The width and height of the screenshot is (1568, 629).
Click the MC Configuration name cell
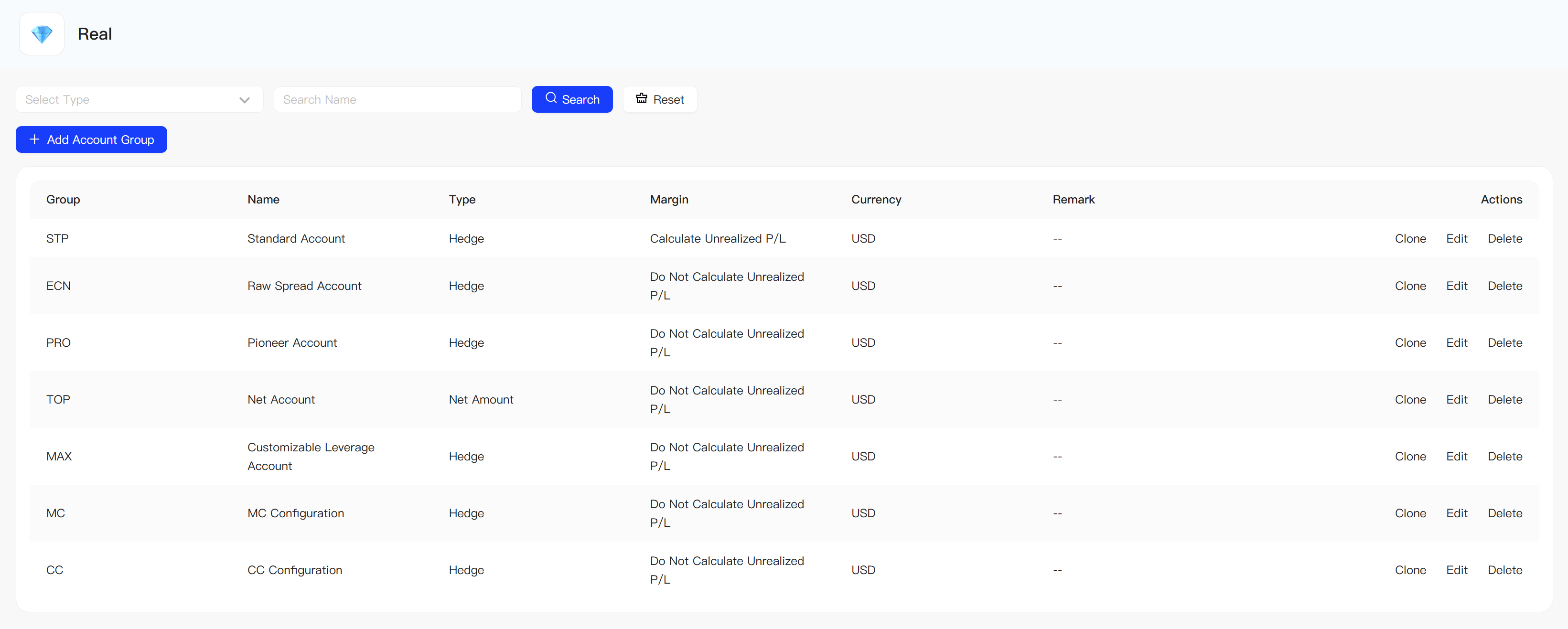click(x=296, y=513)
